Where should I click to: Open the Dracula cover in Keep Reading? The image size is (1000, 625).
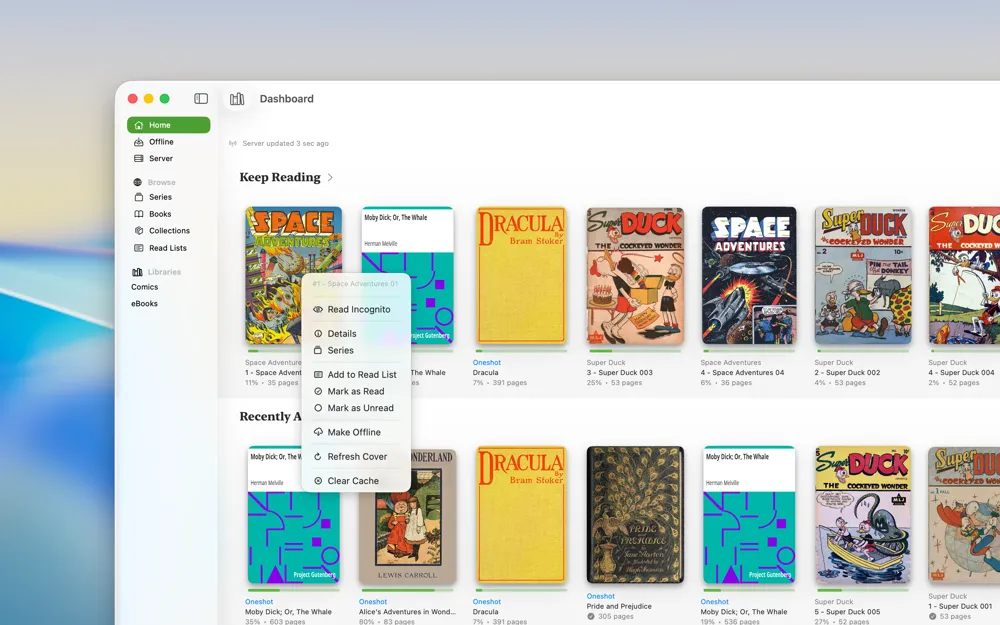tap(522, 276)
